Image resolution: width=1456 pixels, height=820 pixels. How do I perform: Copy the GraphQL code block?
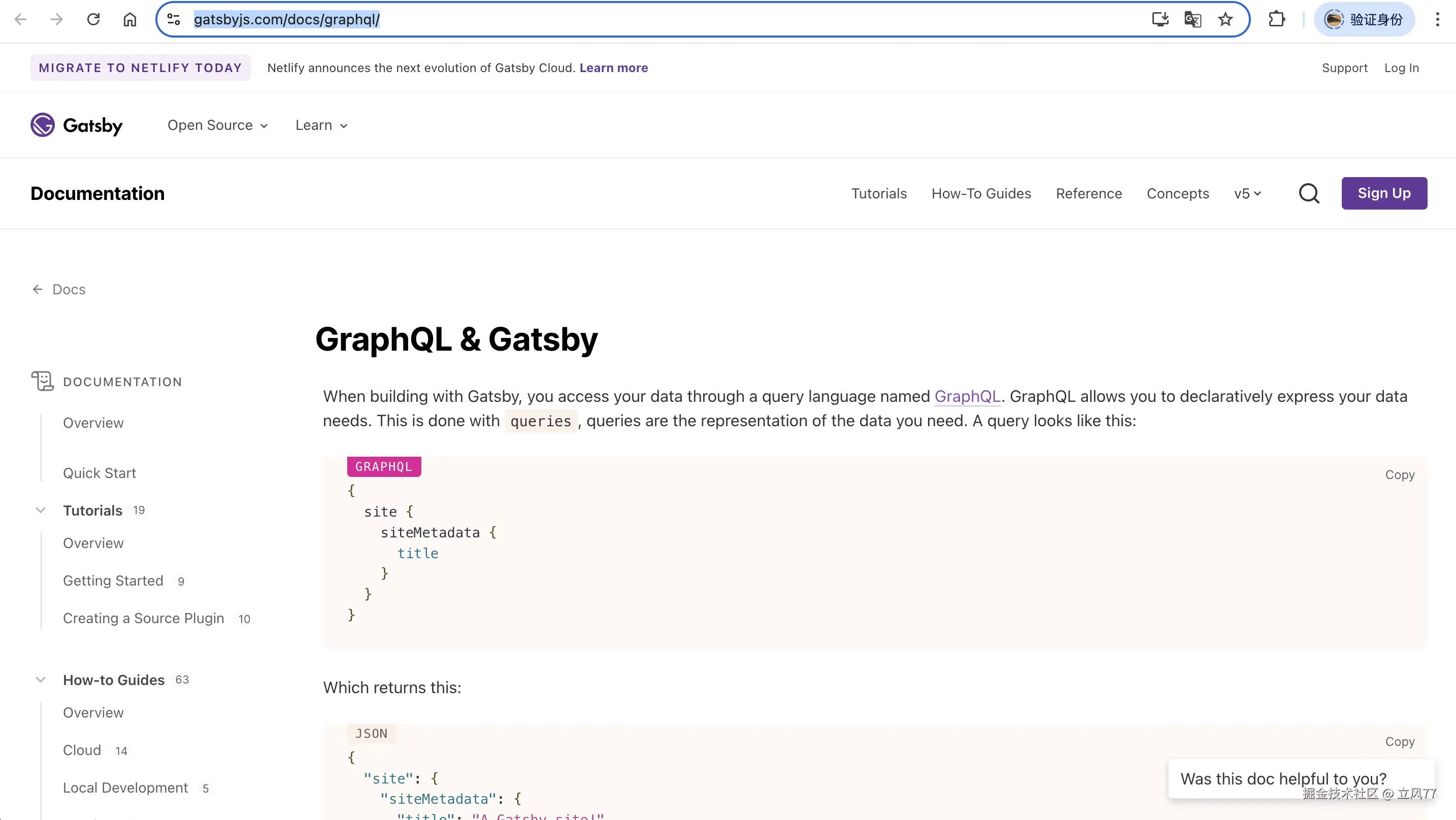1400,475
